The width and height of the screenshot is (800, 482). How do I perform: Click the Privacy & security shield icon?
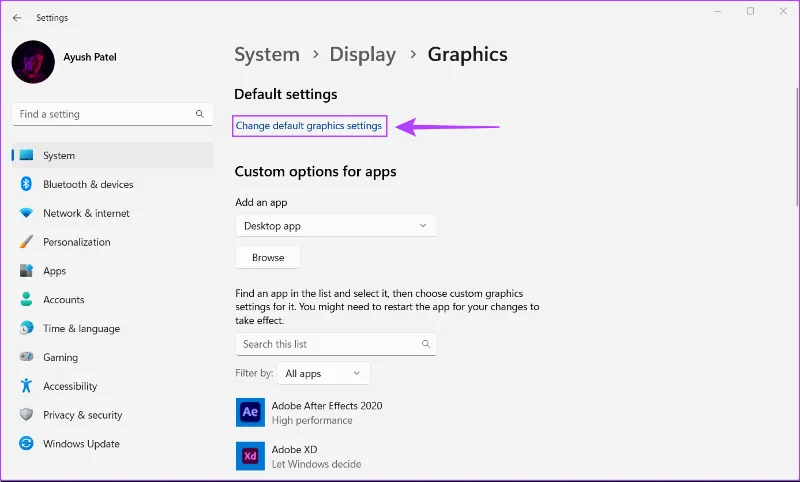(x=26, y=414)
